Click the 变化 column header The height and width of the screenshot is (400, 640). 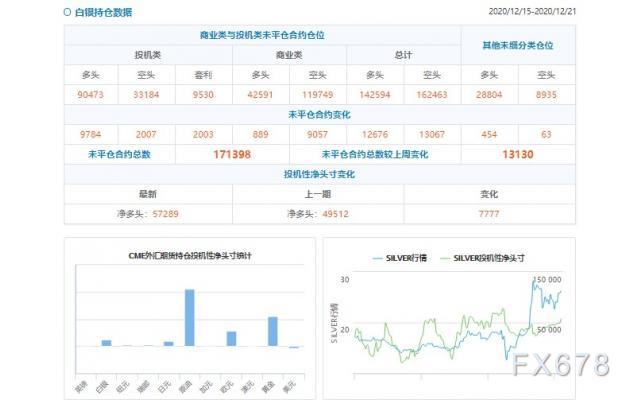point(489,194)
